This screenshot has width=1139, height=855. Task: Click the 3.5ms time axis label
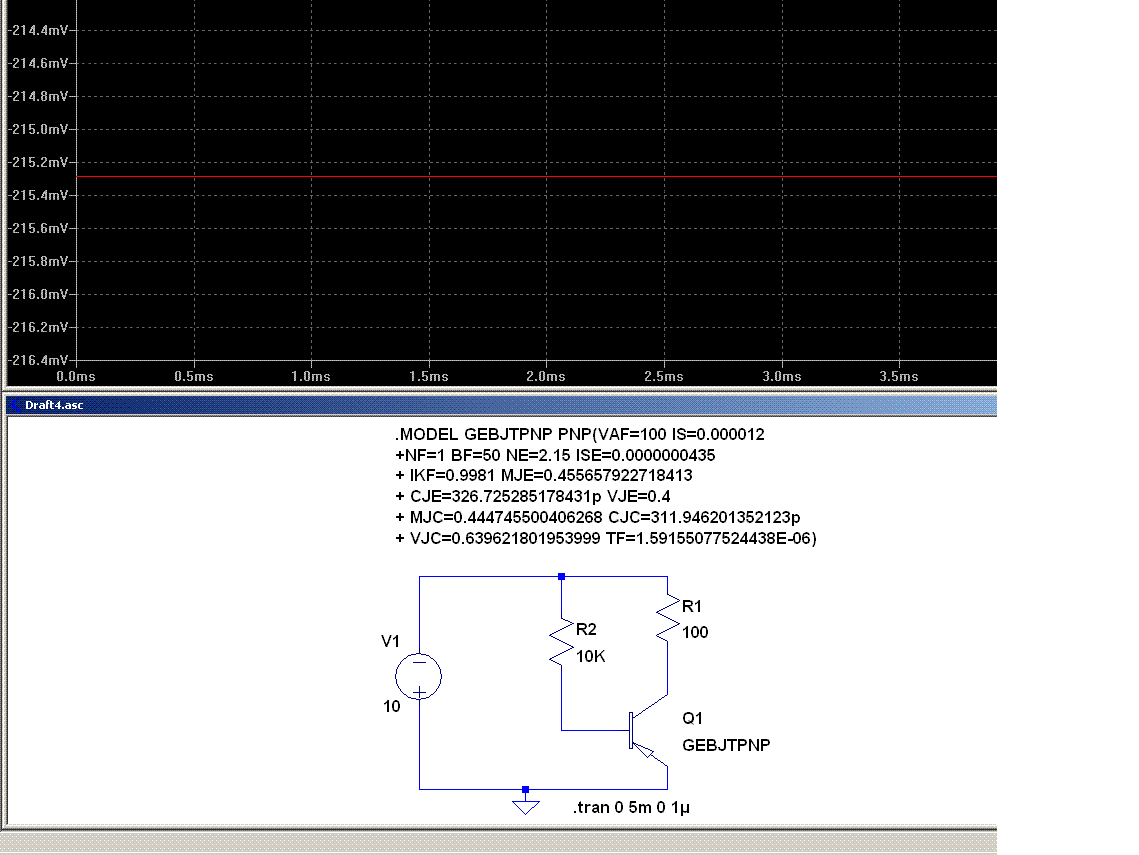[899, 376]
